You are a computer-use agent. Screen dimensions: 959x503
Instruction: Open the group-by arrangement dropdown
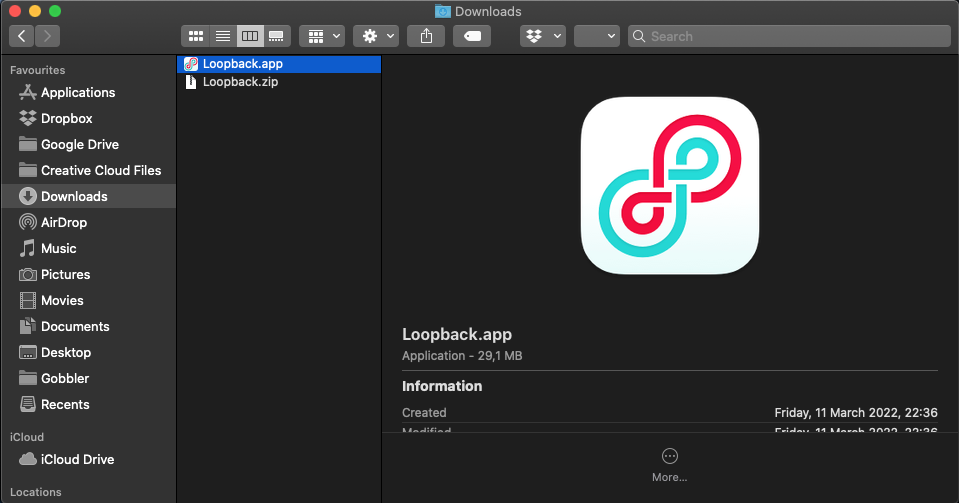322,36
